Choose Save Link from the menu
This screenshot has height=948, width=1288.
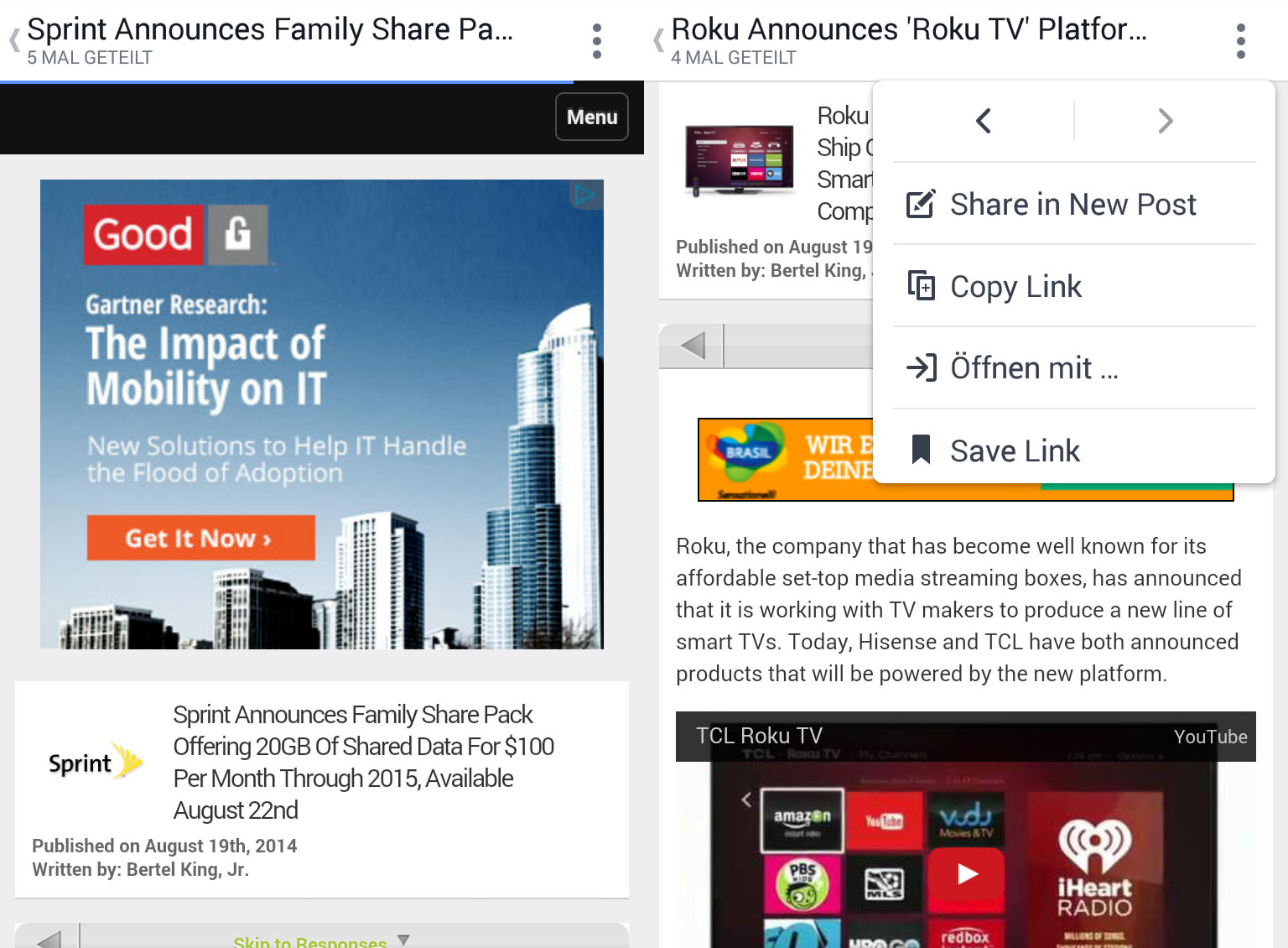pyautogui.click(x=1014, y=451)
